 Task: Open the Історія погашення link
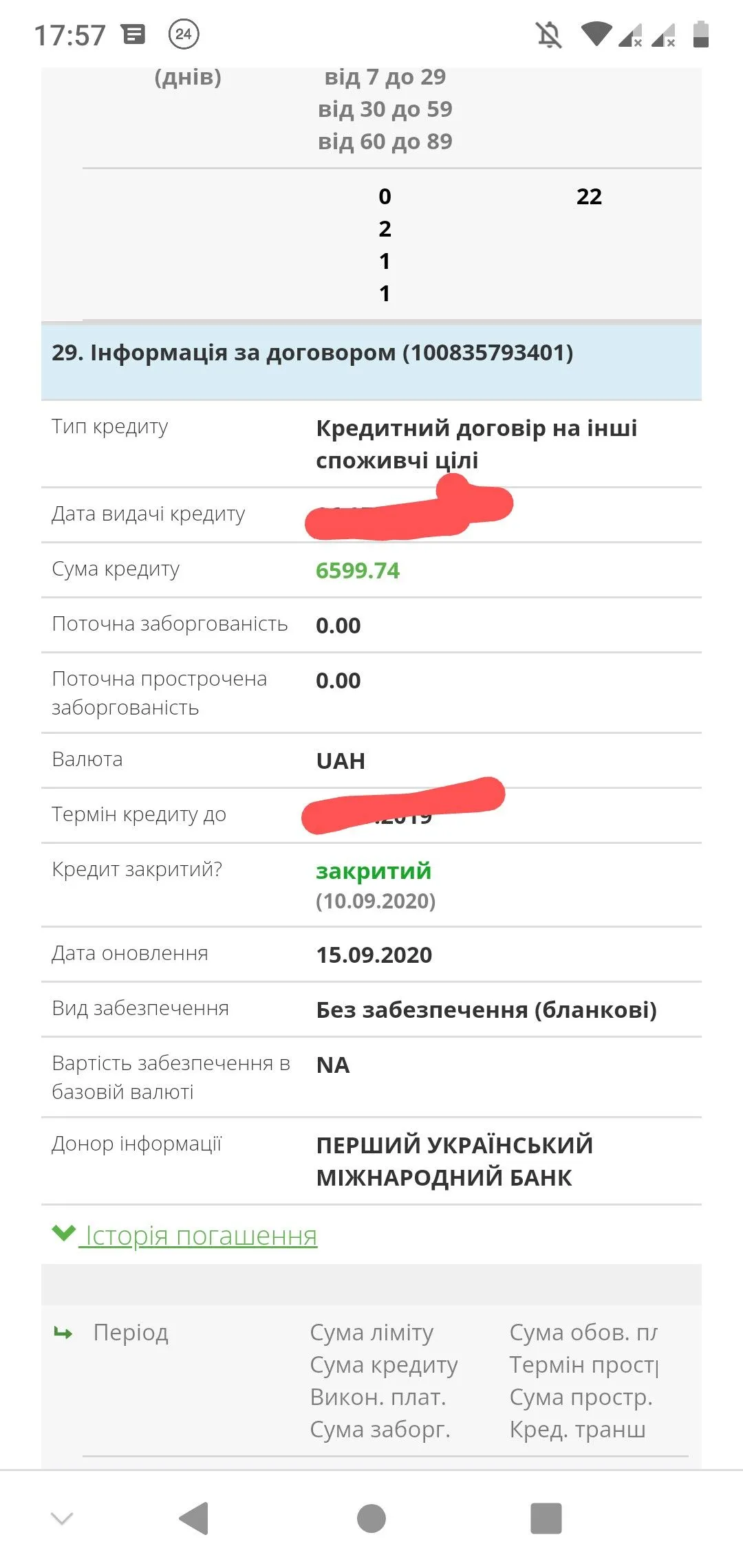click(201, 1236)
